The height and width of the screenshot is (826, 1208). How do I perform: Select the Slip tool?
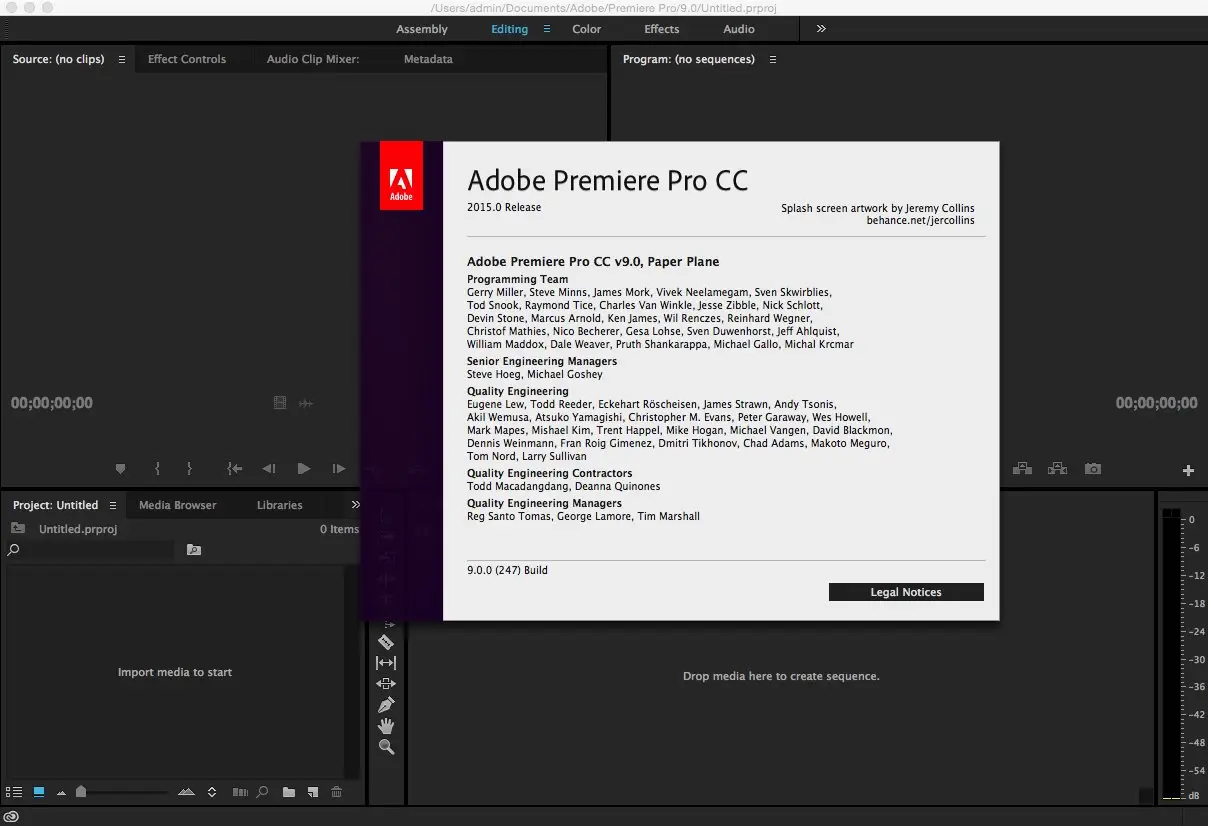[386, 663]
